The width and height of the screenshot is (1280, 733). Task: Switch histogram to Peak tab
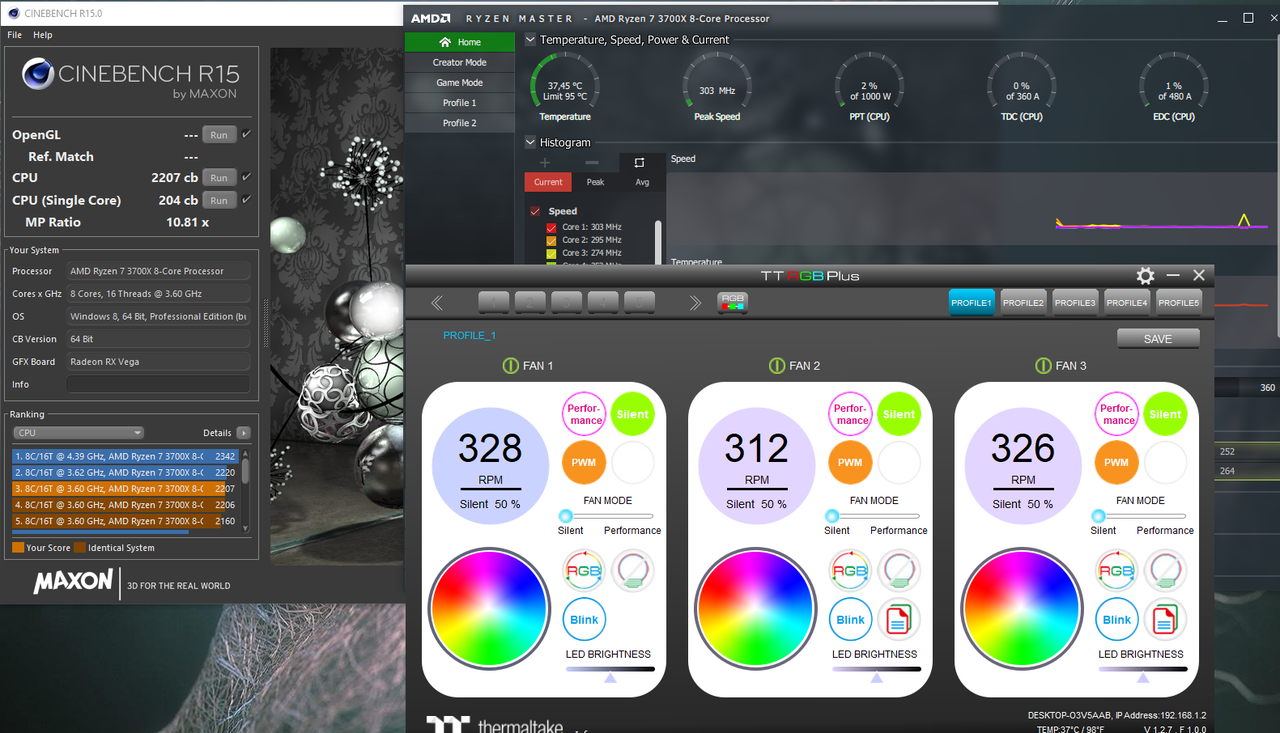pos(595,182)
